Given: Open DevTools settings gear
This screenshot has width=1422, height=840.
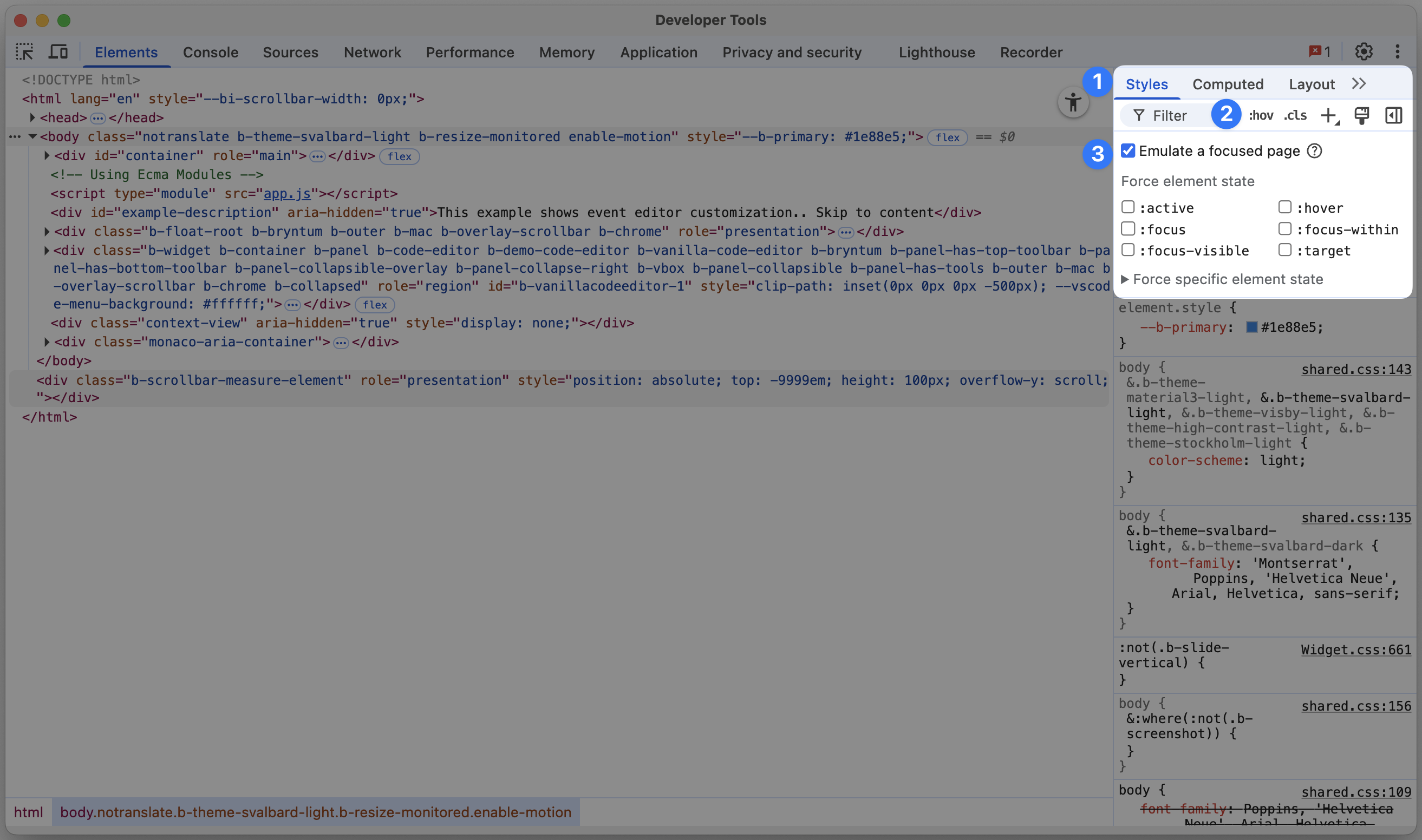Looking at the screenshot, I should [x=1364, y=52].
